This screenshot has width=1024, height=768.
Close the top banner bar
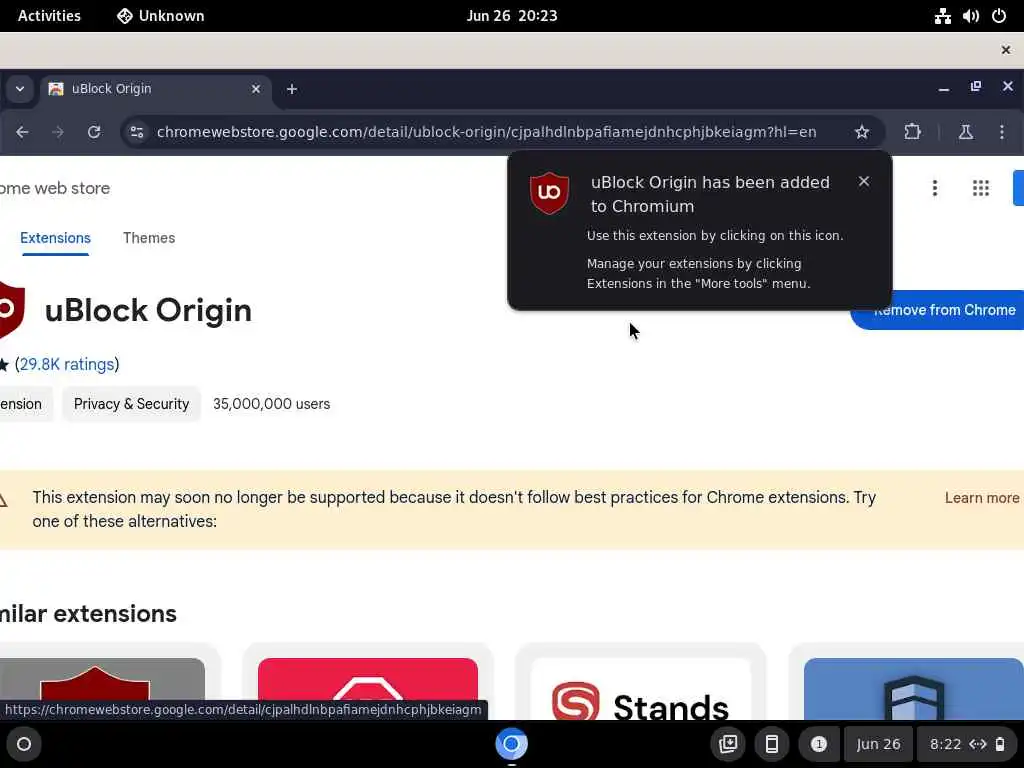click(1006, 50)
